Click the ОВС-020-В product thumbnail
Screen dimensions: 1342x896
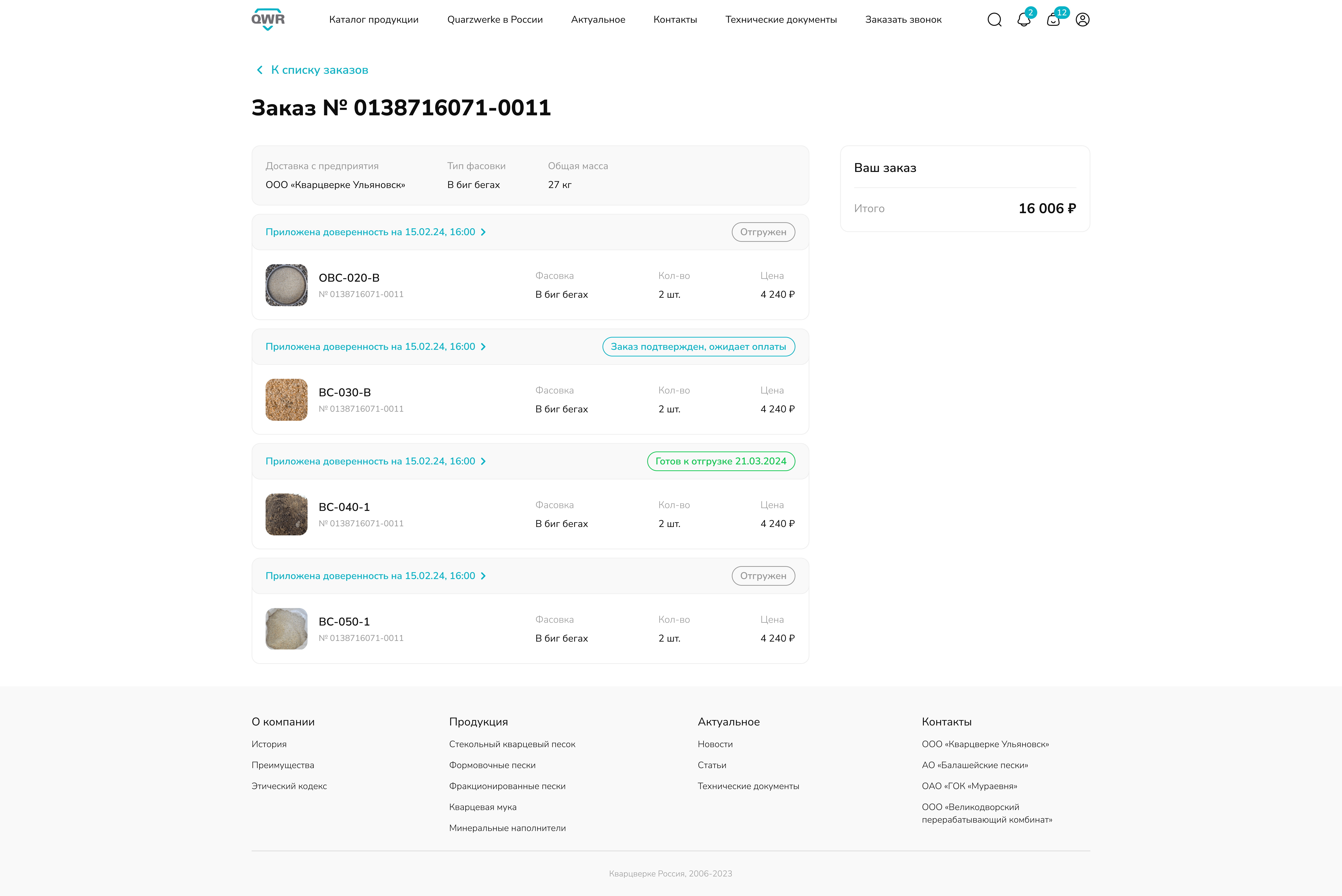[x=286, y=285]
